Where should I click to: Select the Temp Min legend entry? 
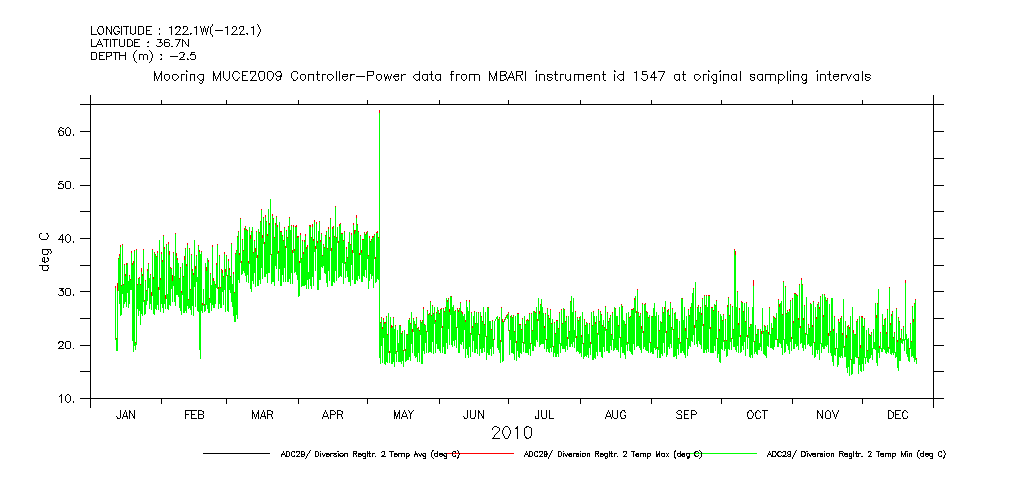[x=855, y=454]
